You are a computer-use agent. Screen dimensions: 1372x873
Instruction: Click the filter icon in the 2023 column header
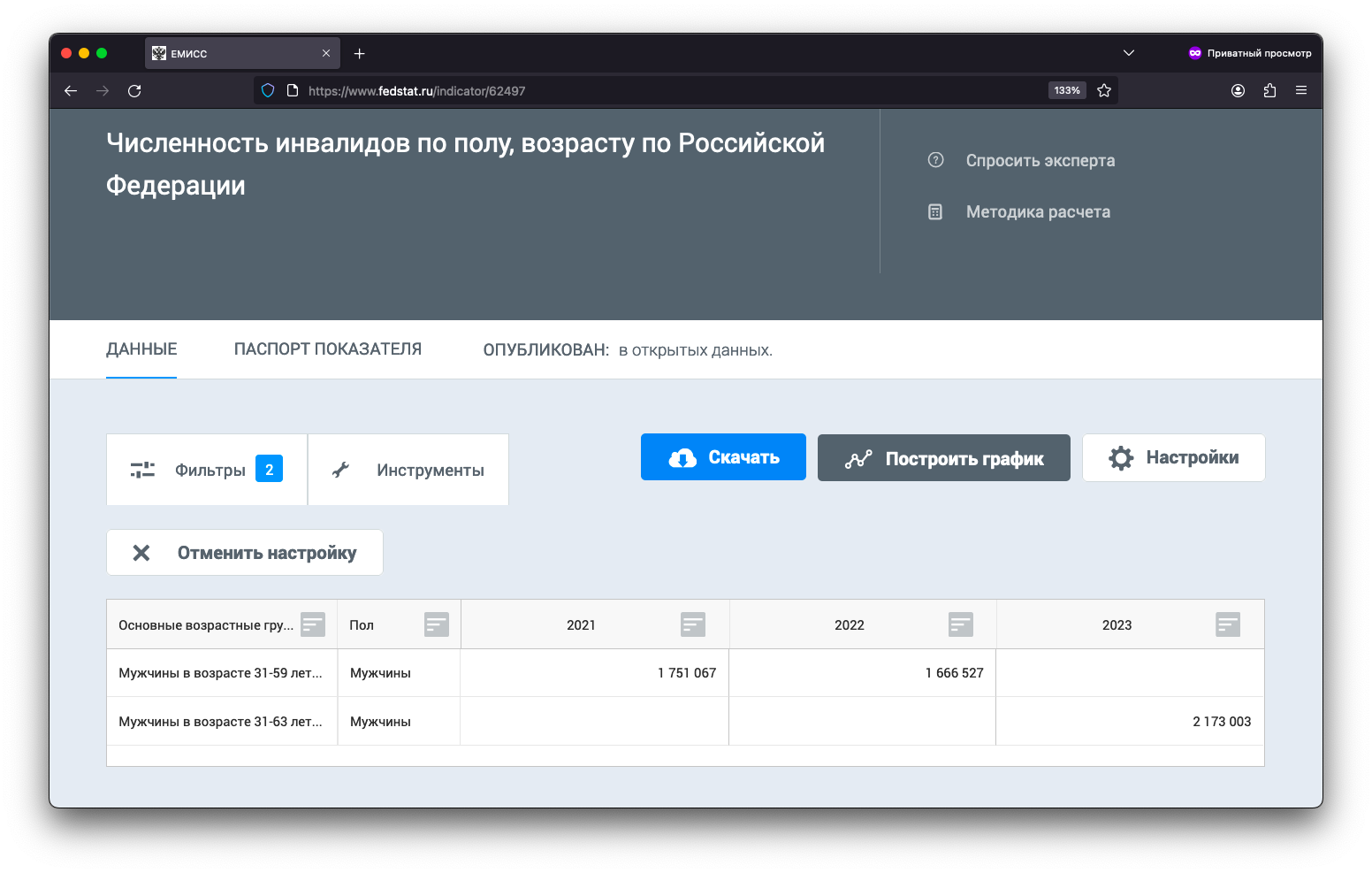tap(1227, 624)
